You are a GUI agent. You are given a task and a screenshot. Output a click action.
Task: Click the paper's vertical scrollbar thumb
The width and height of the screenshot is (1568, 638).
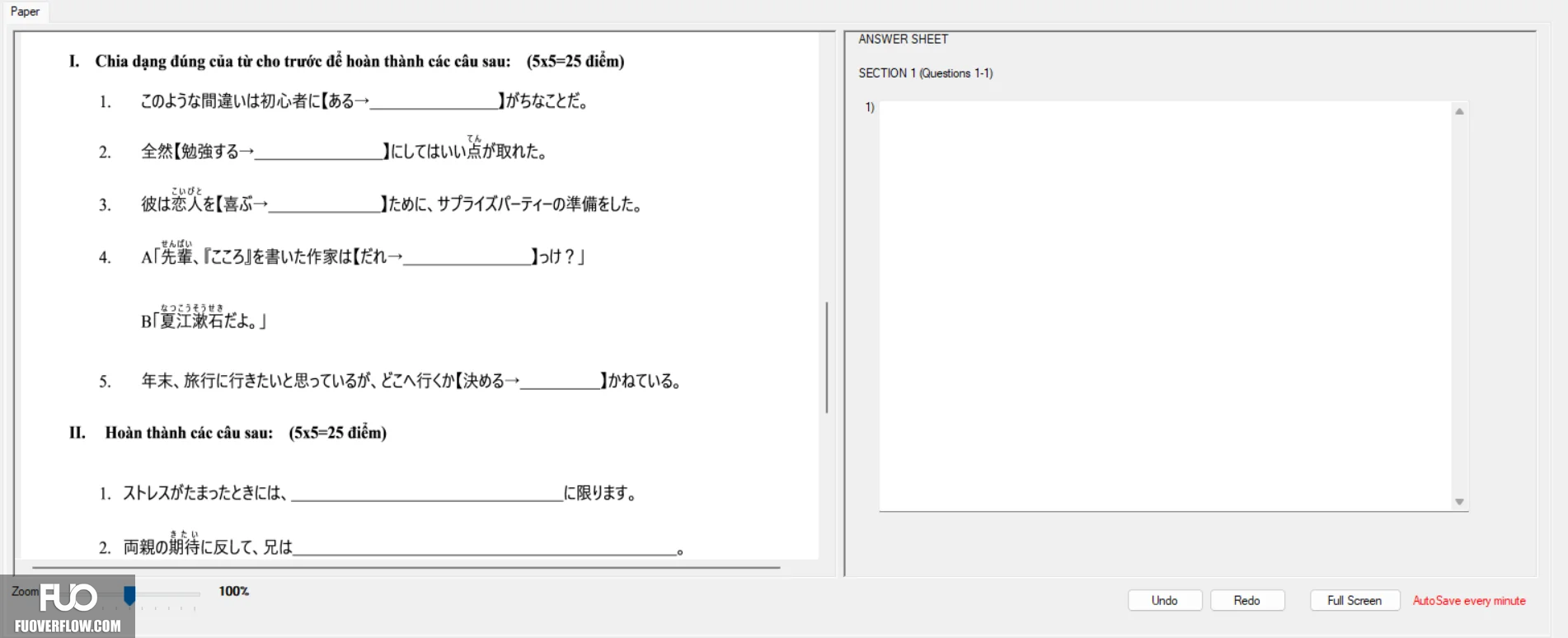click(826, 357)
